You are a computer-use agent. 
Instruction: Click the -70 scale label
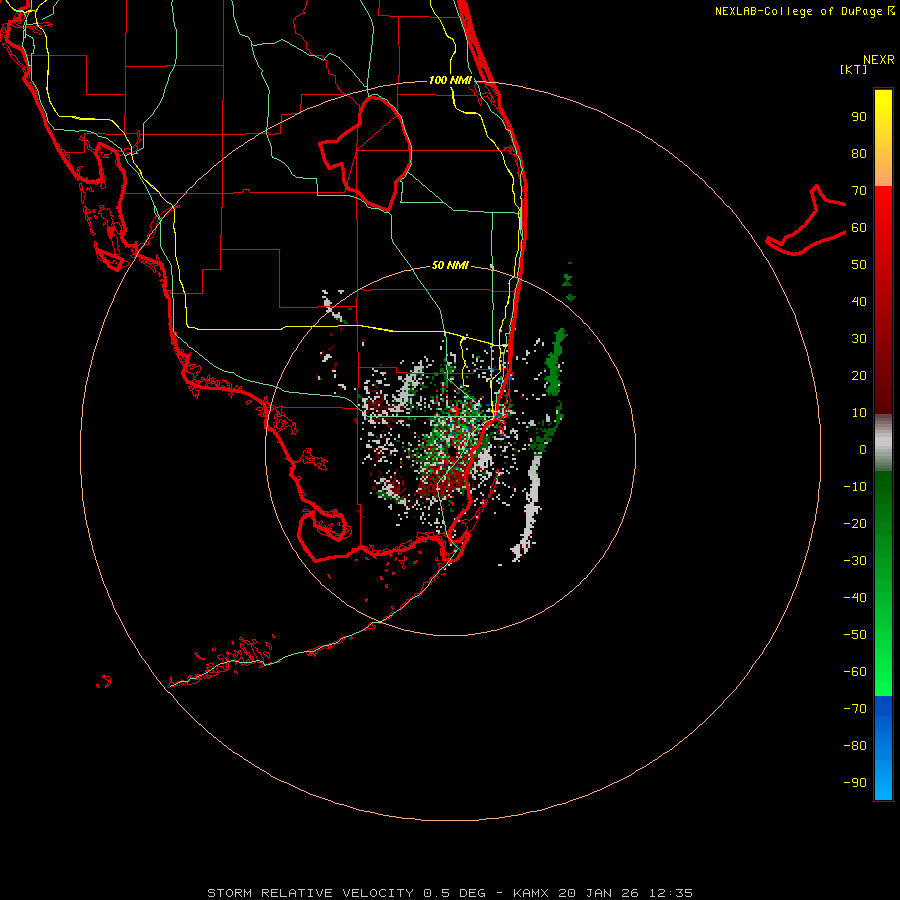(855, 708)
